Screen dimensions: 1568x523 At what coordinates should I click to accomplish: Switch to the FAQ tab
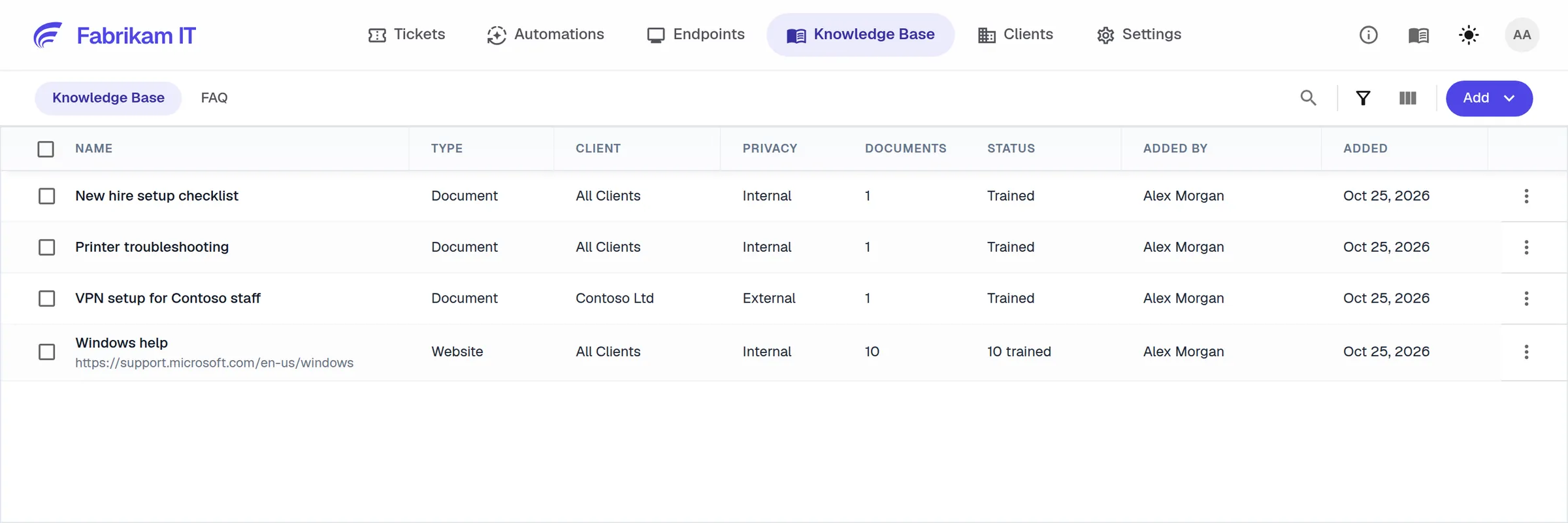click(x=214, y=98)
